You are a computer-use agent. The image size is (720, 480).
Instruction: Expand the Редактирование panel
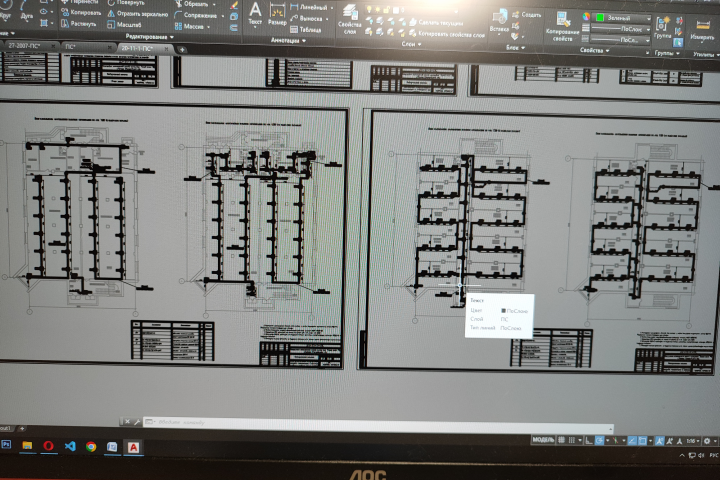[150, 36]
